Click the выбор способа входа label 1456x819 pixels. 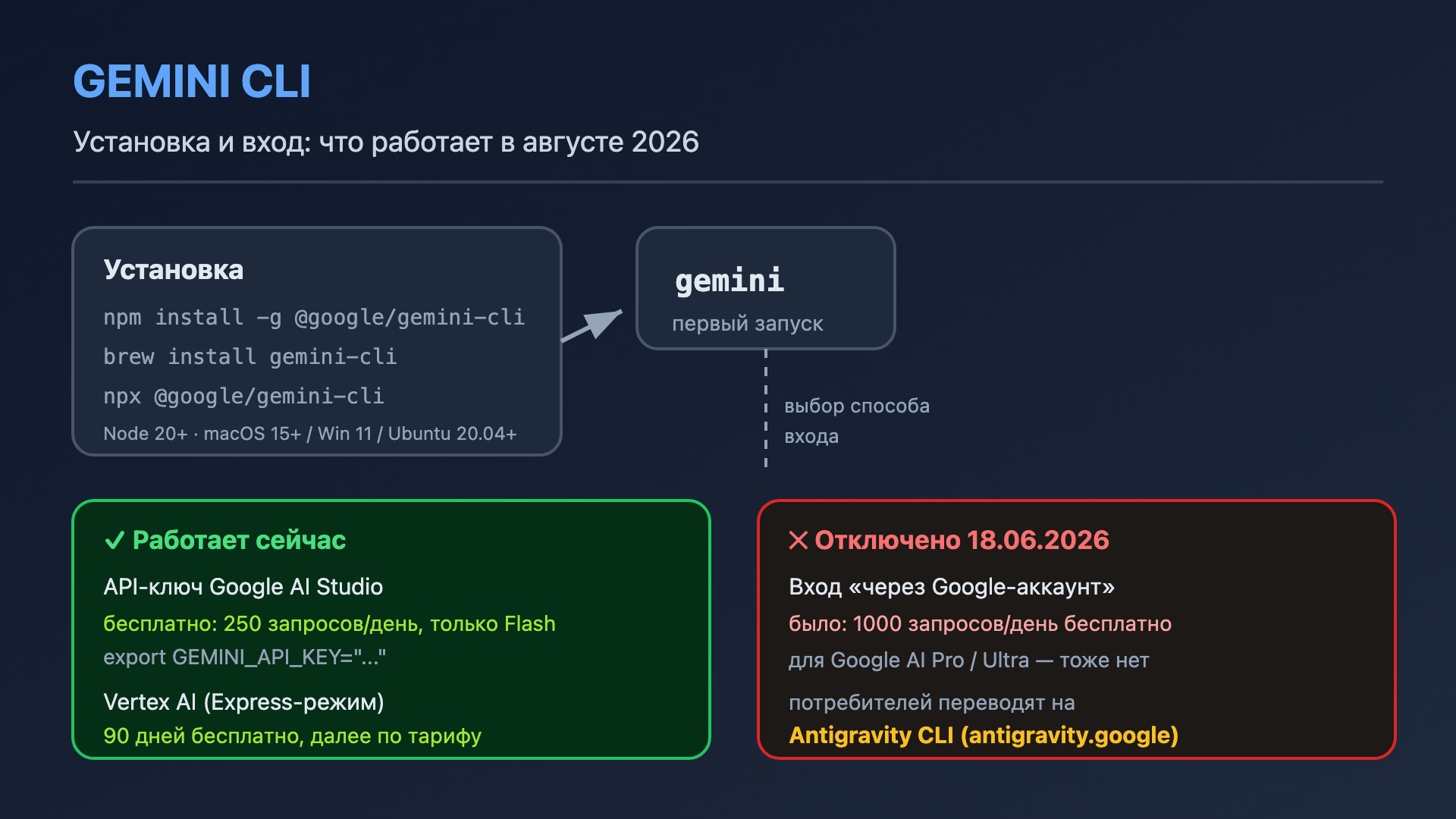(857, 421)
